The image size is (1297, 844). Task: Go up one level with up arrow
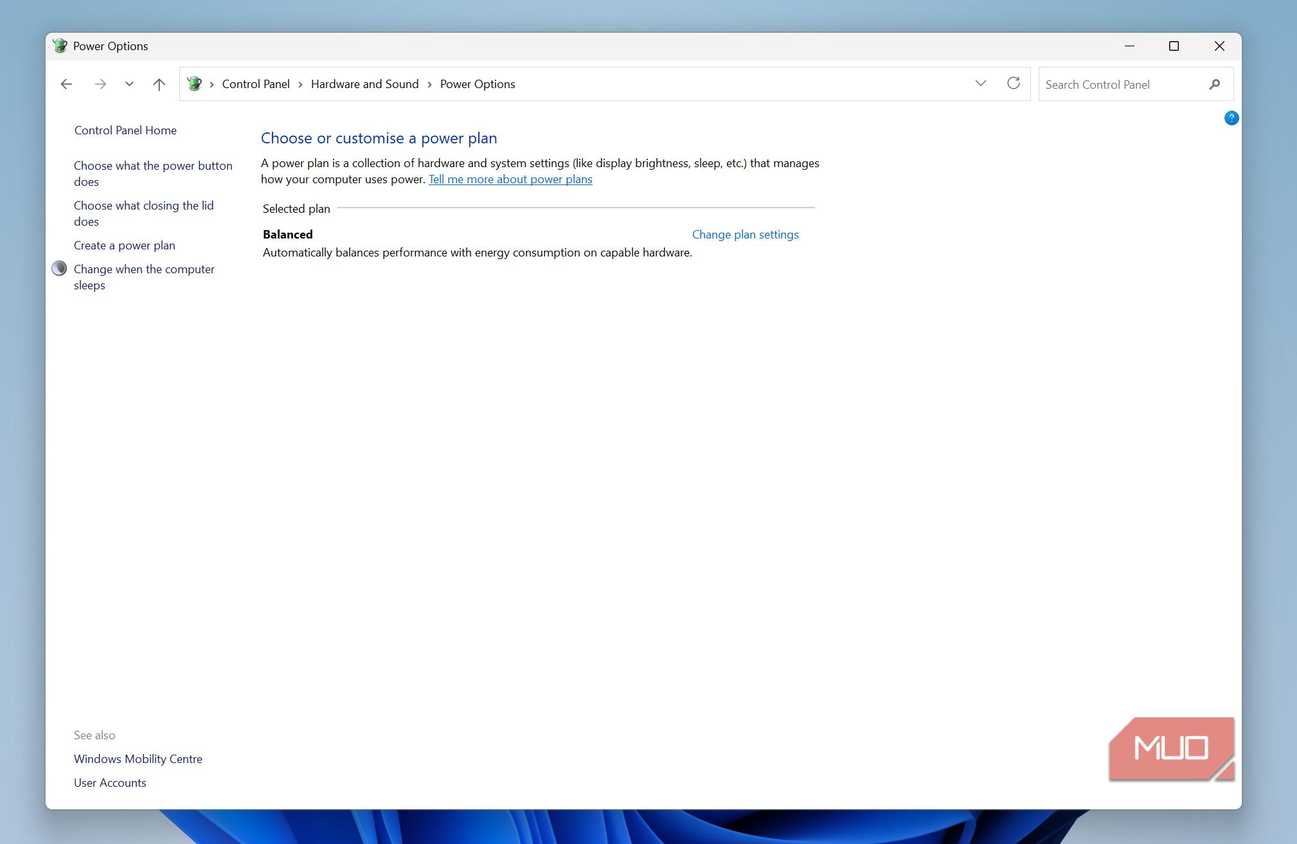159,84
